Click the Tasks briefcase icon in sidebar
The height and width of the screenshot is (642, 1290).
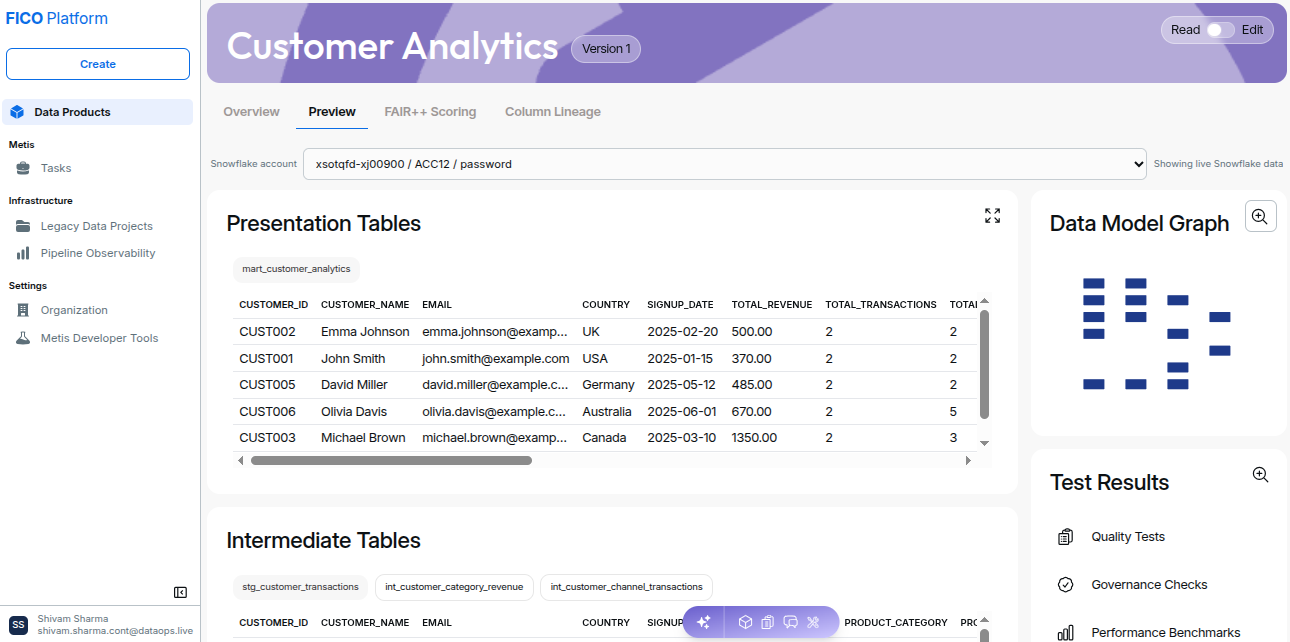click(x=23, y=168)
